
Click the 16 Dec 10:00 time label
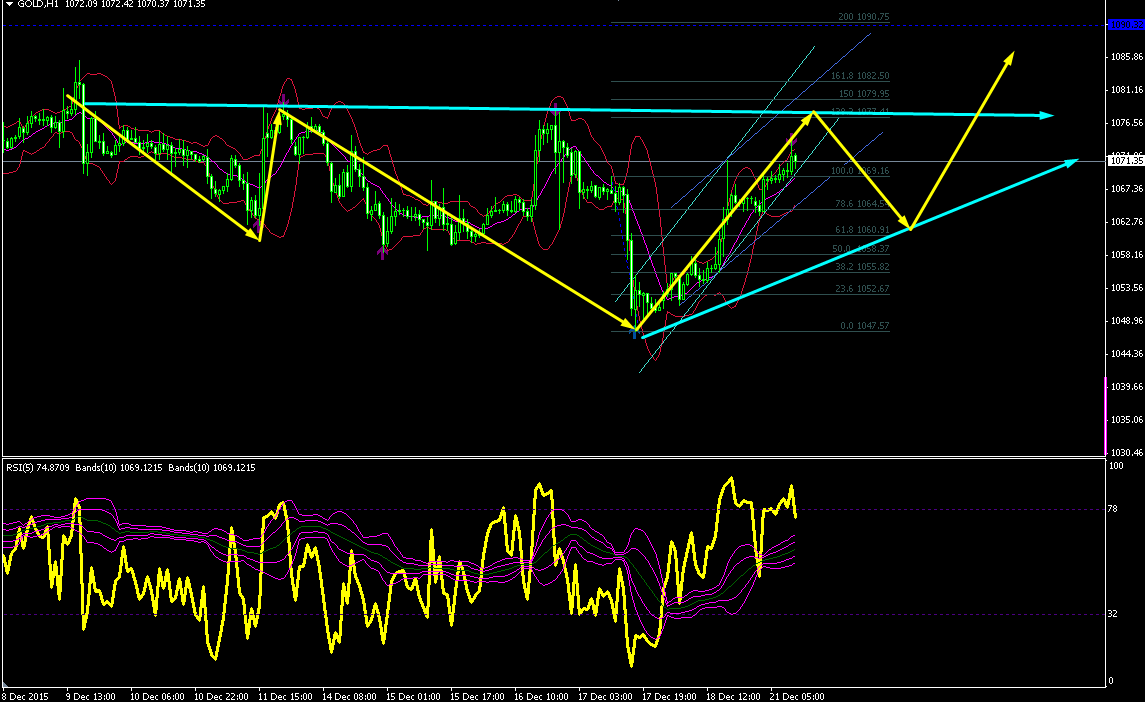click(x=541, y=697)
